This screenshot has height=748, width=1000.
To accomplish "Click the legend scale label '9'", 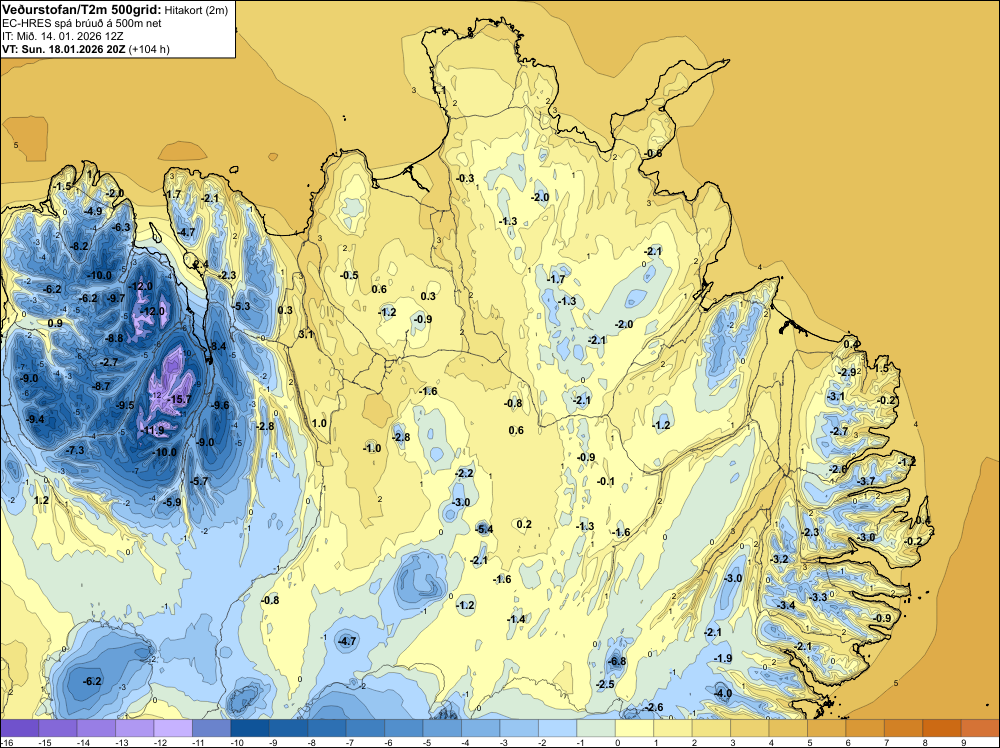I will 964,742.
